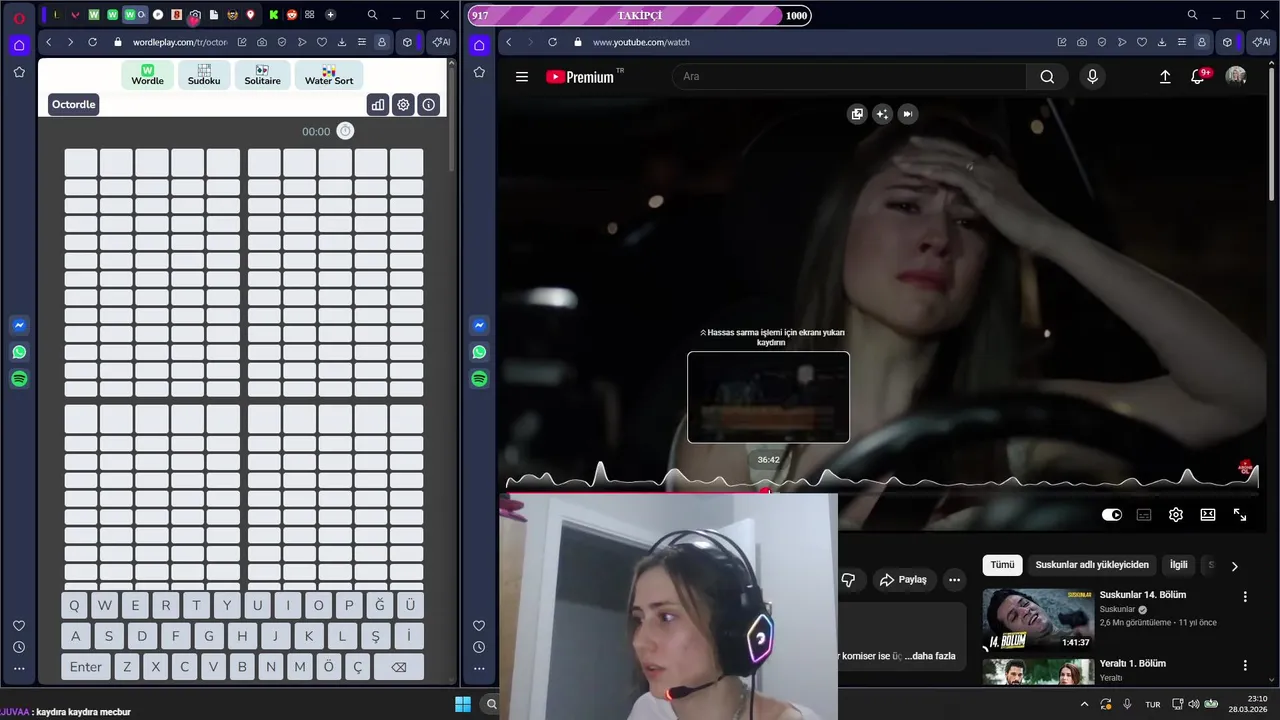
Task: Expand description with ...daha fazla
Action: click(930, 656)
